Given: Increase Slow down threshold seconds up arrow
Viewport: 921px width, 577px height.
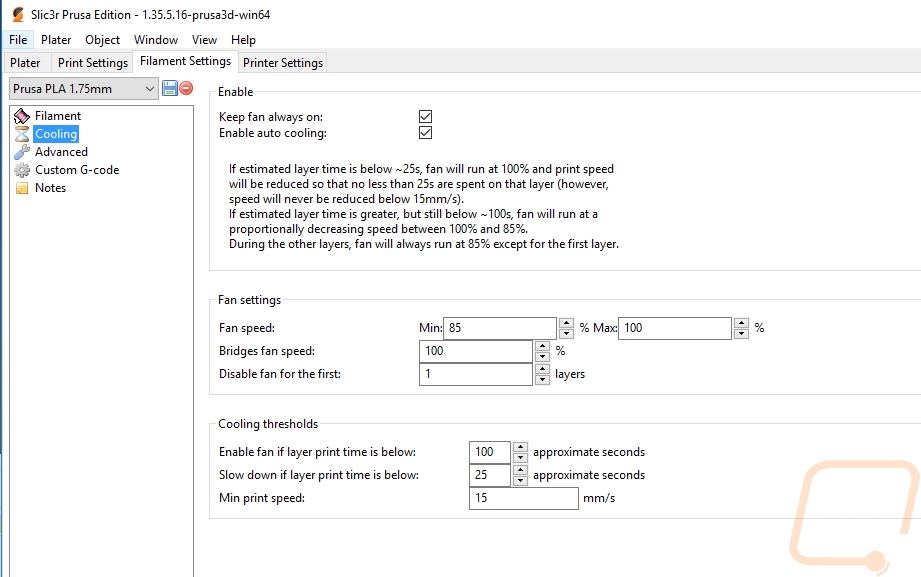Looking at the screenshot, I should point(520,469).
